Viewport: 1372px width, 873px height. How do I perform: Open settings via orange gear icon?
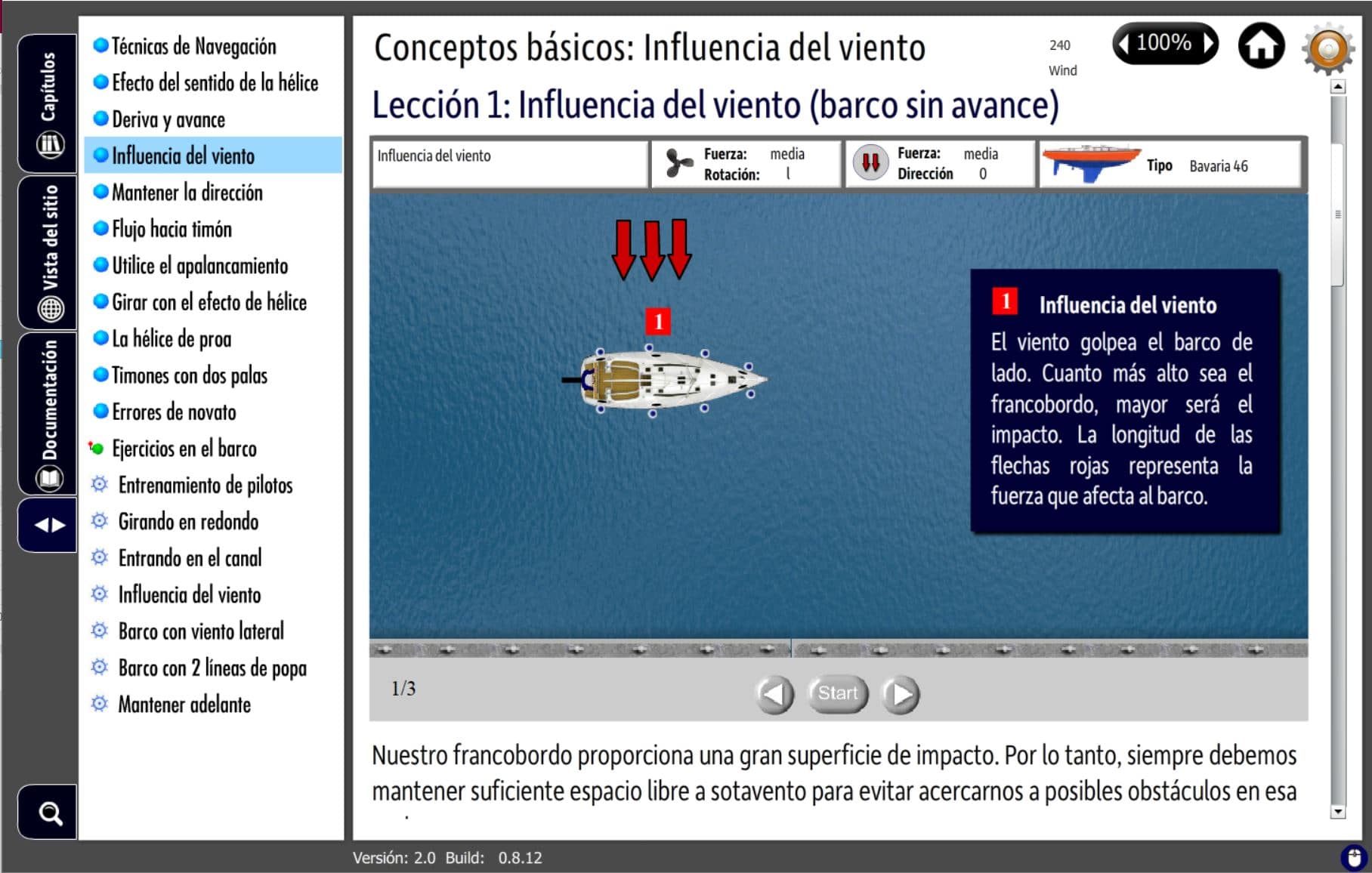pos(1328,49)
